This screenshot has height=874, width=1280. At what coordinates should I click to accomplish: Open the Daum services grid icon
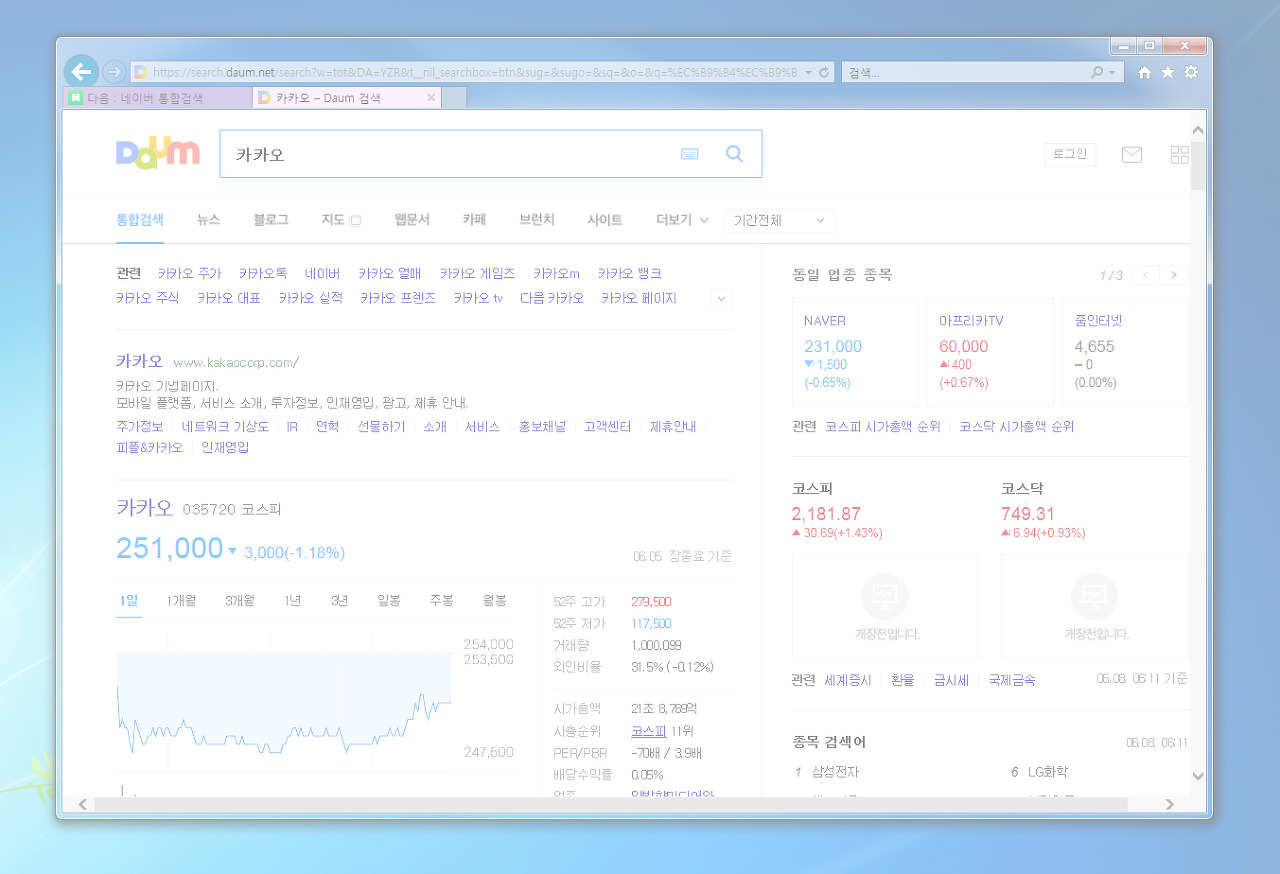(x=1180, y=155)
